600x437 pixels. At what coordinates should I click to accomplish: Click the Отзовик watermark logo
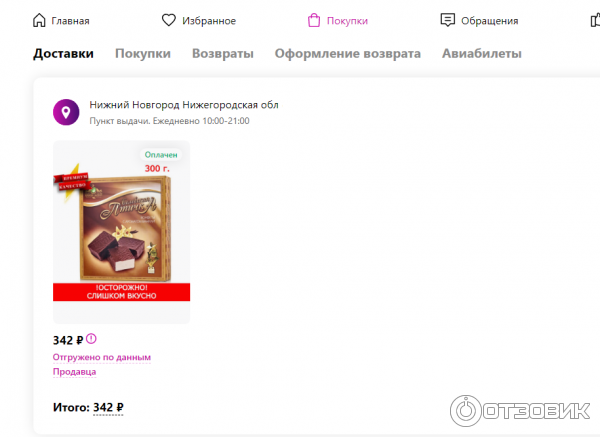520,411
